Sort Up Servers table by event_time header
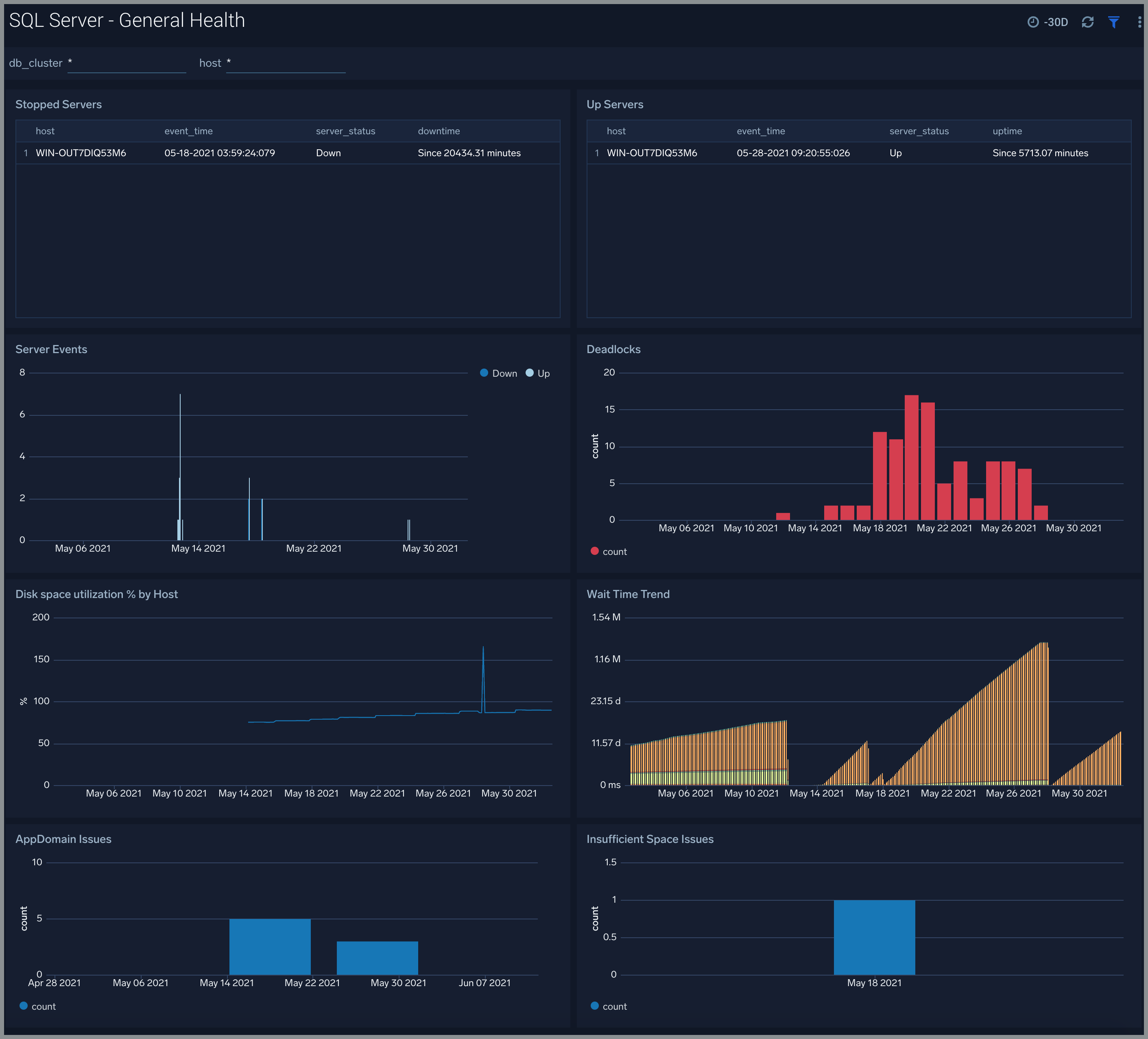 760,131
